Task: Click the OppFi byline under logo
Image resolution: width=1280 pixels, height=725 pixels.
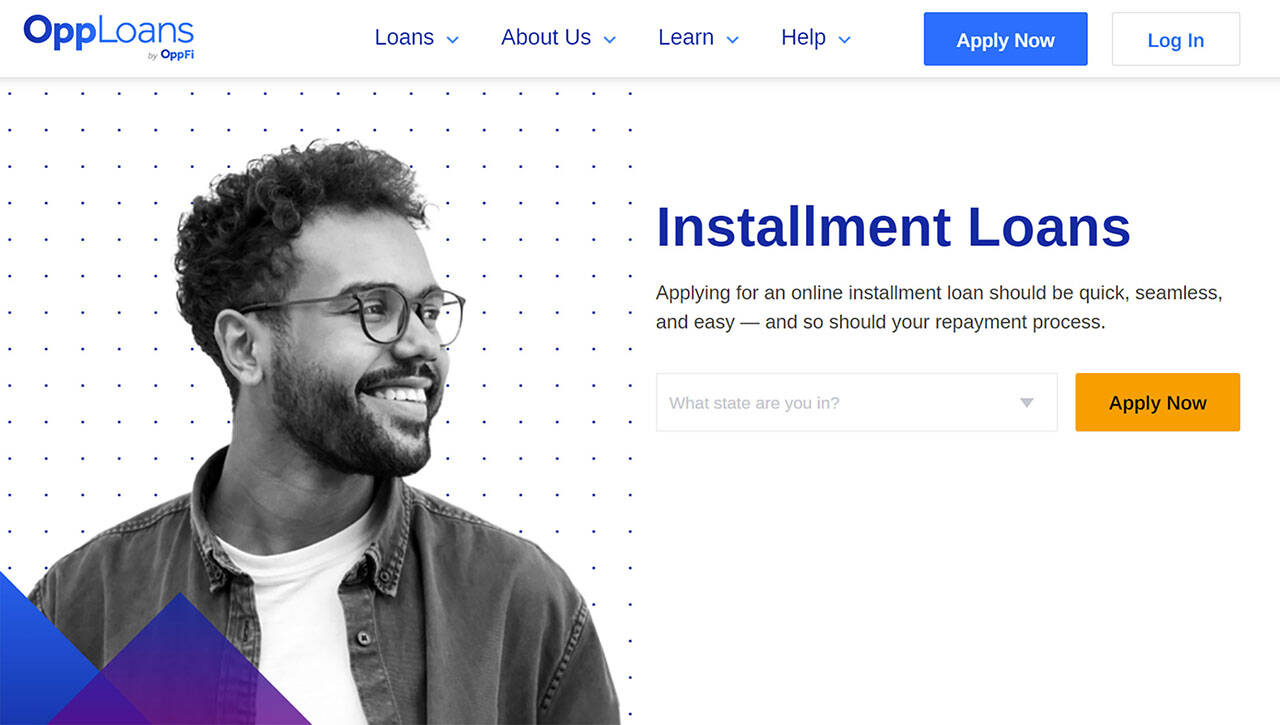Action: click(170, 55)
